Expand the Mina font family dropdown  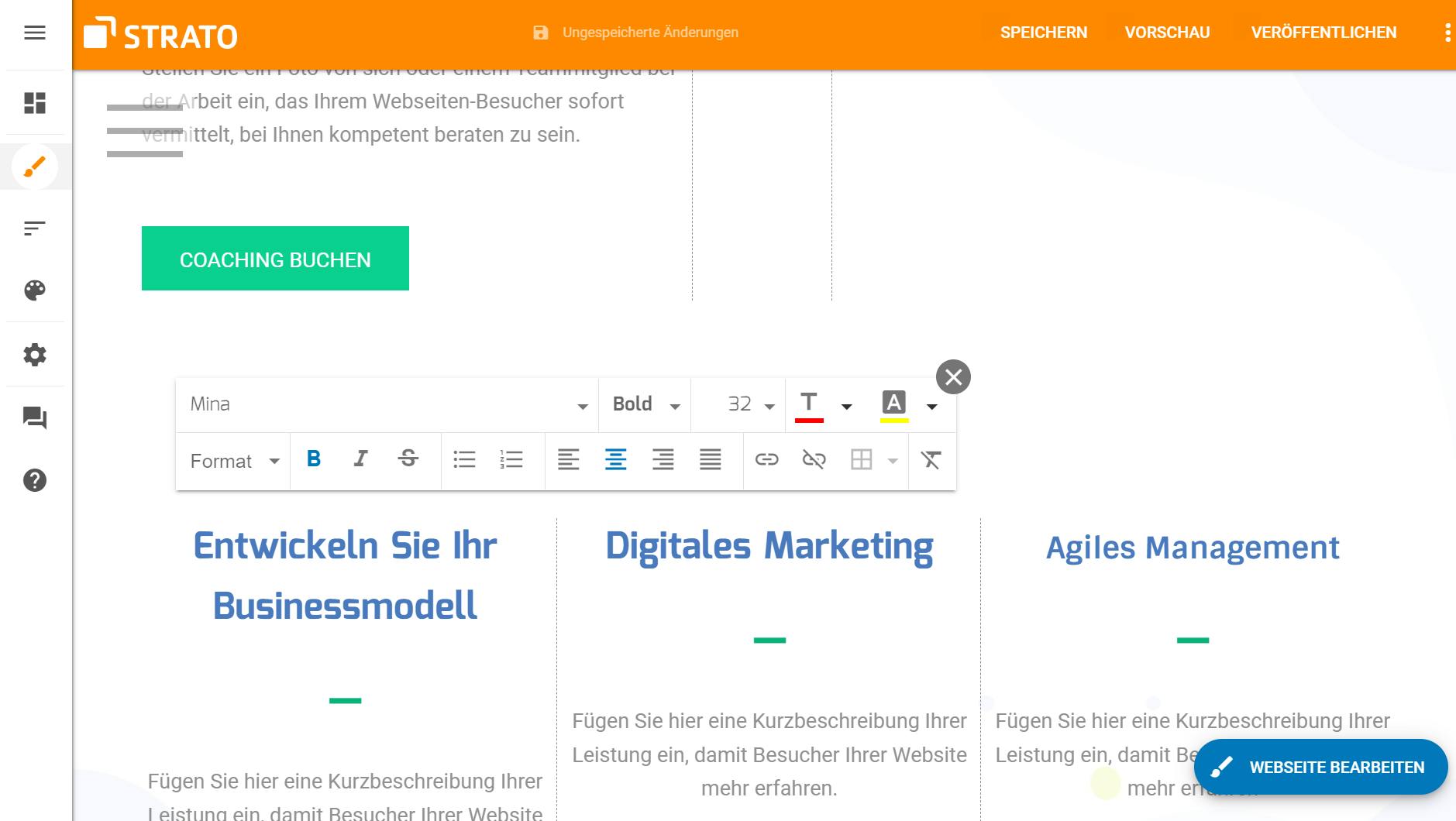pyautogui.click(x=387, y=404)
